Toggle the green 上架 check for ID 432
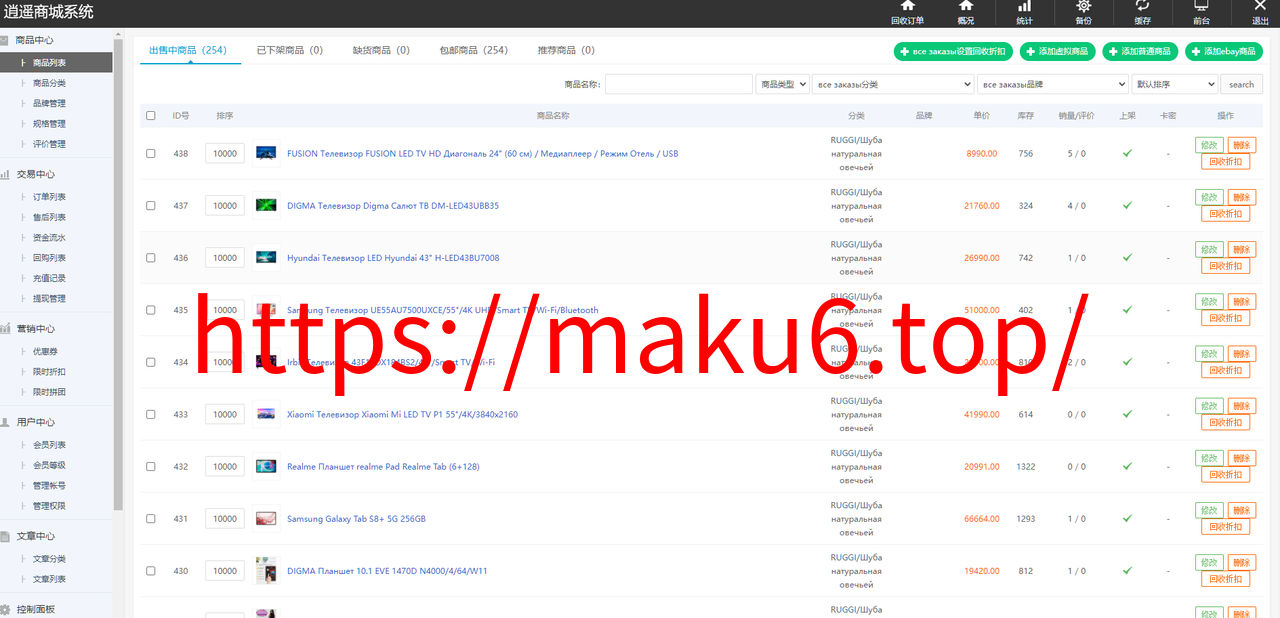Screen dimensions: 1280x618 coord(1127,466)
